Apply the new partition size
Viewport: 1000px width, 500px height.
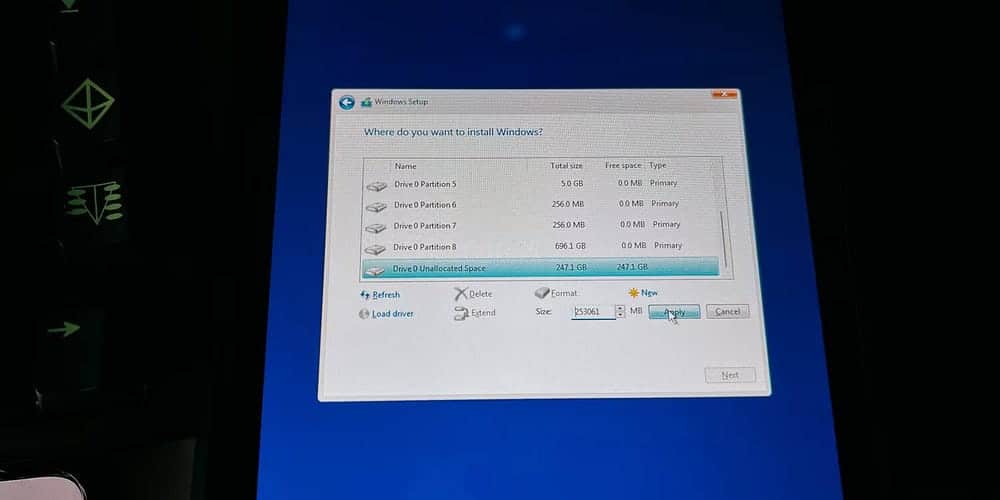674,312
